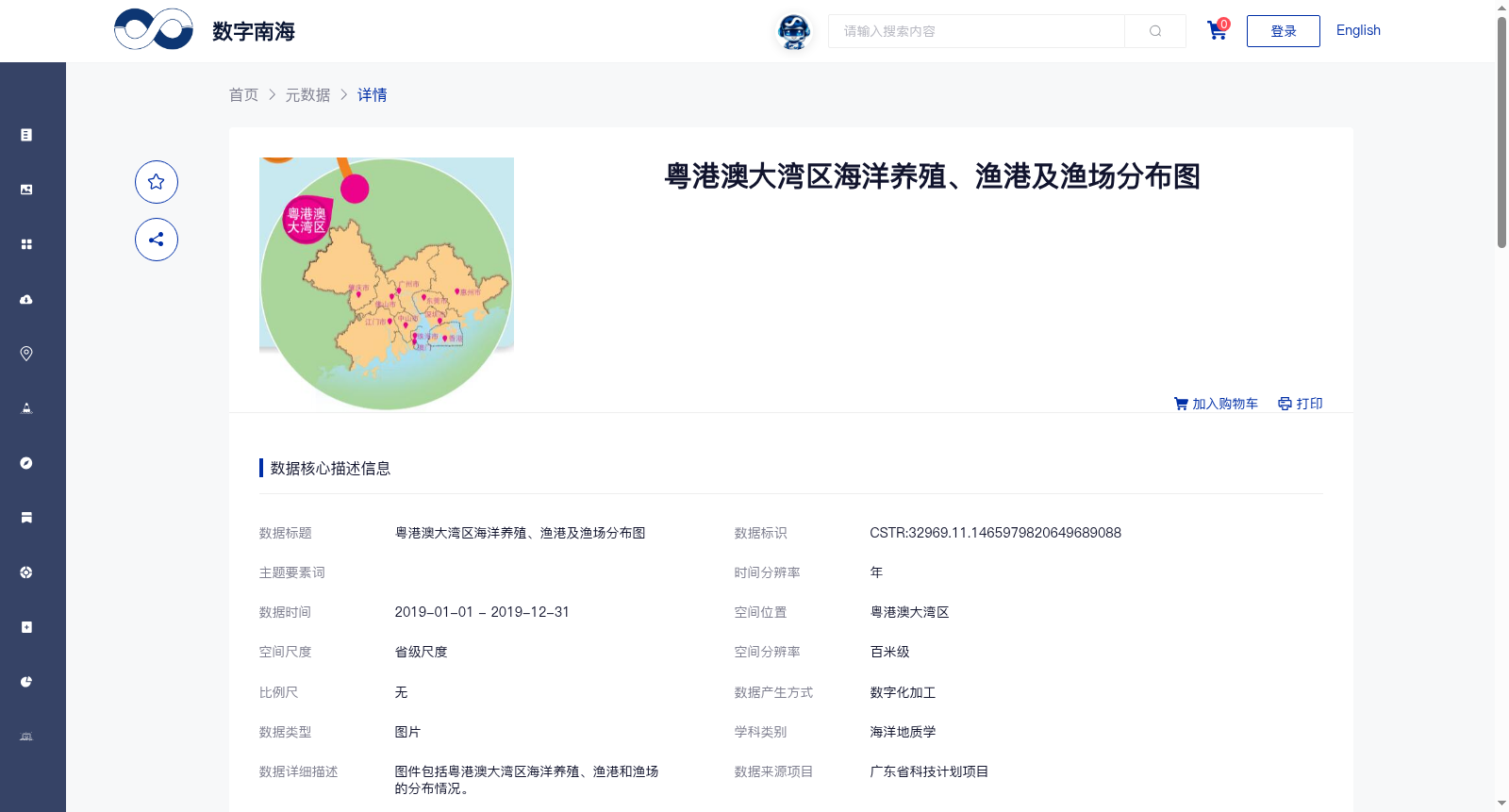Image resolution: width=1509 pixels, height=812 pixels.
Task: Click the cloud download sidebar icon
Action: [x=26, y=299]
